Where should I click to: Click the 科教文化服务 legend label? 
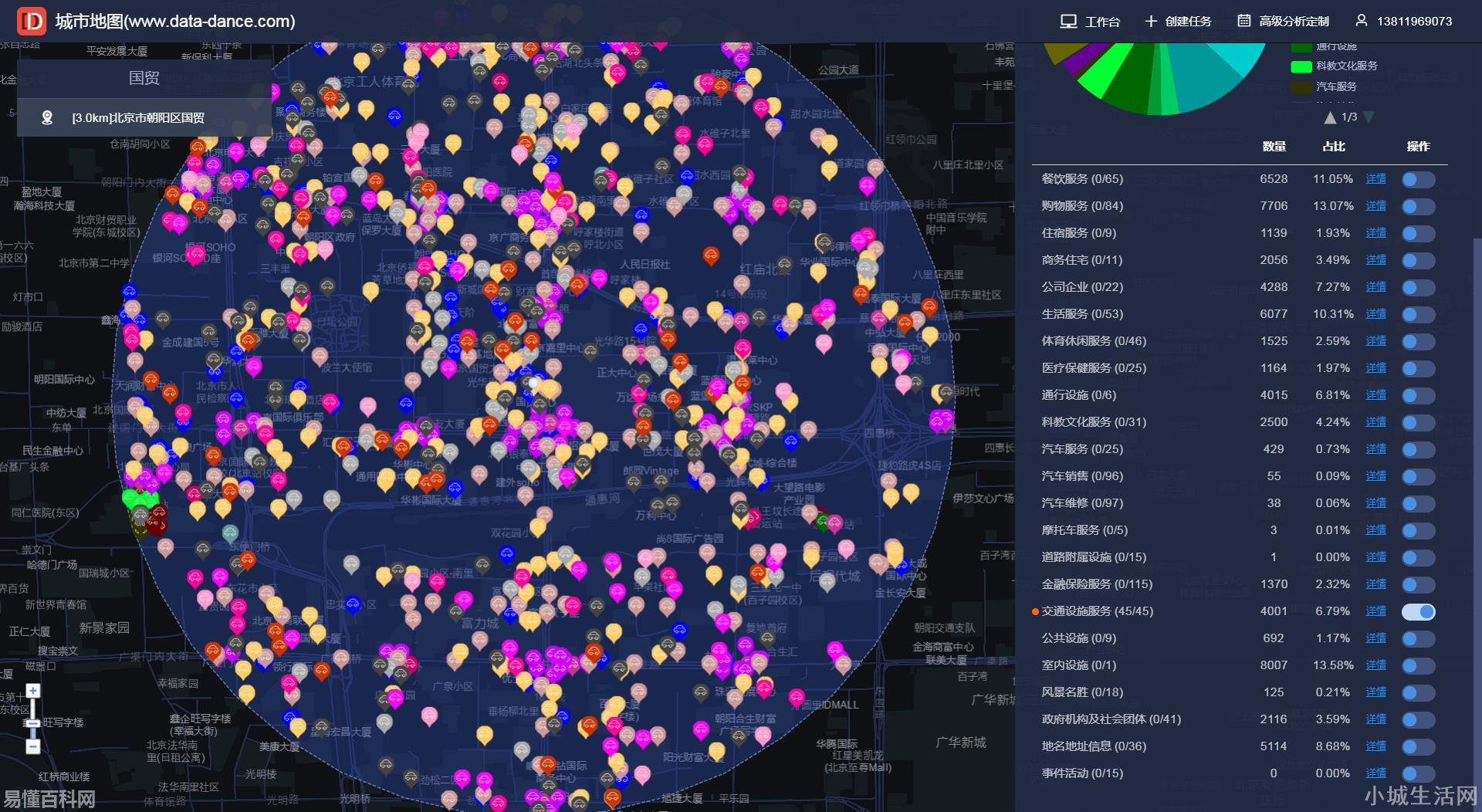1347,66
